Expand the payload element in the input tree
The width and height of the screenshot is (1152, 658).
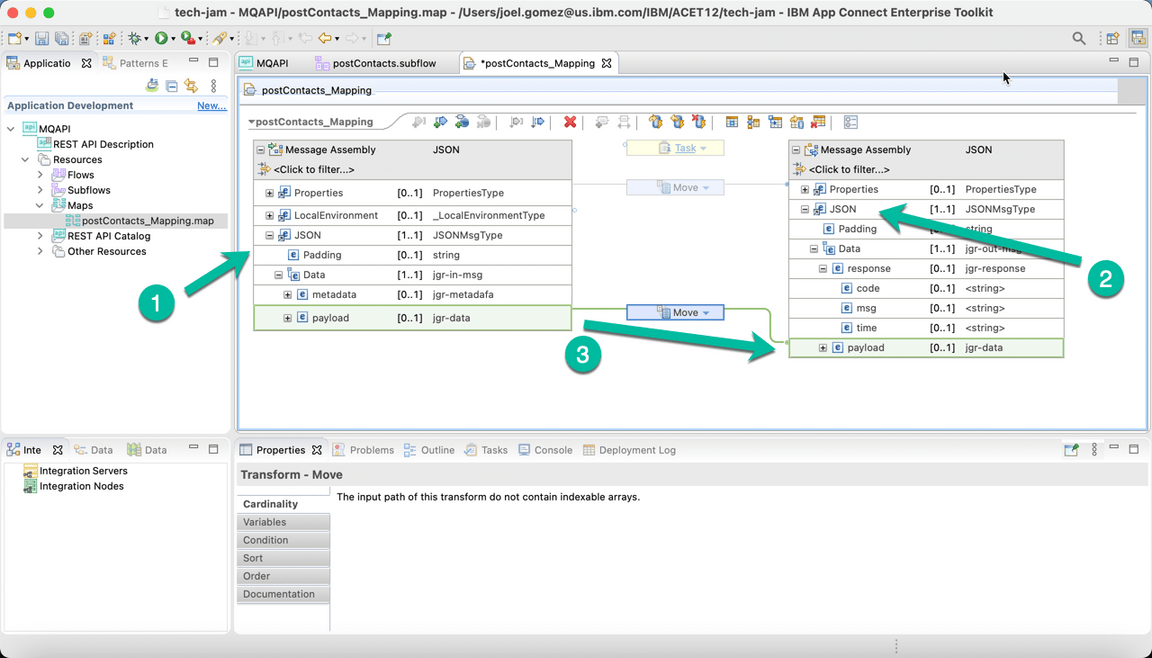(287, 317)
